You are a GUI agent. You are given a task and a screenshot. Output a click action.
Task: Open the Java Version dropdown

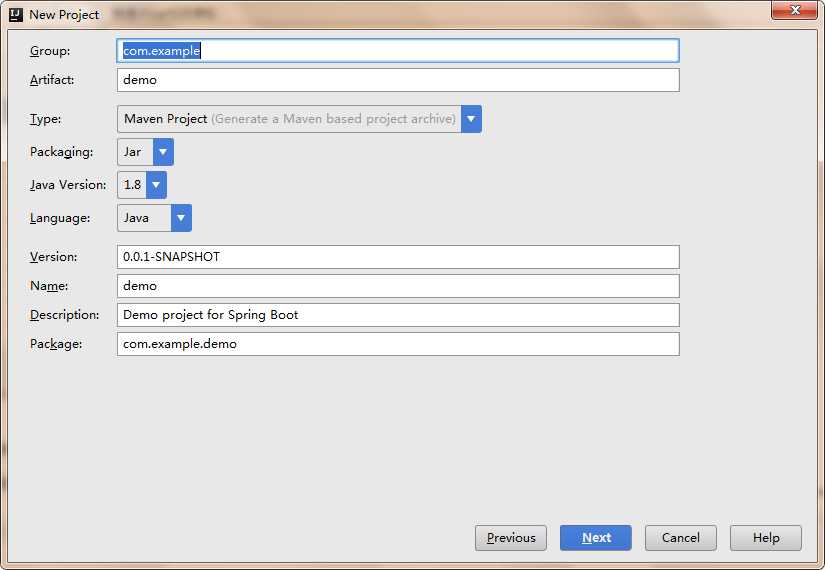156,185
